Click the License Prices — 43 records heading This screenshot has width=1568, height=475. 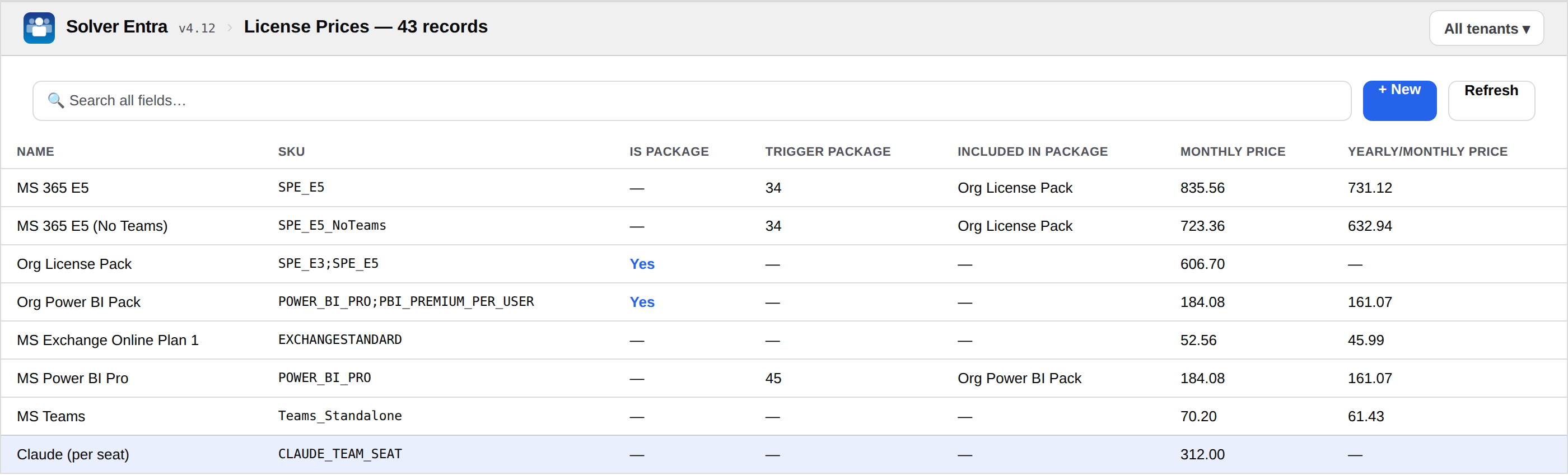365,27
